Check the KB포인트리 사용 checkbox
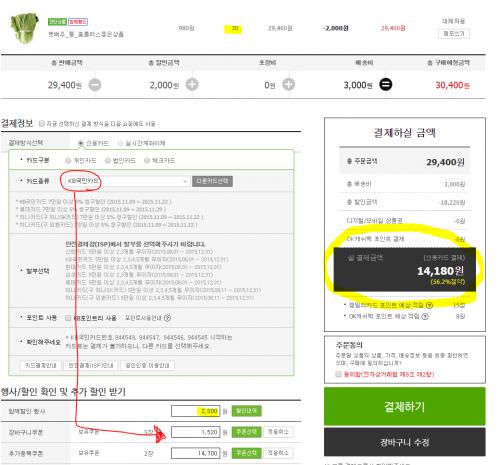Image resolution: width=500 pixels, height=465 pixels. click(x=68, y=318)
